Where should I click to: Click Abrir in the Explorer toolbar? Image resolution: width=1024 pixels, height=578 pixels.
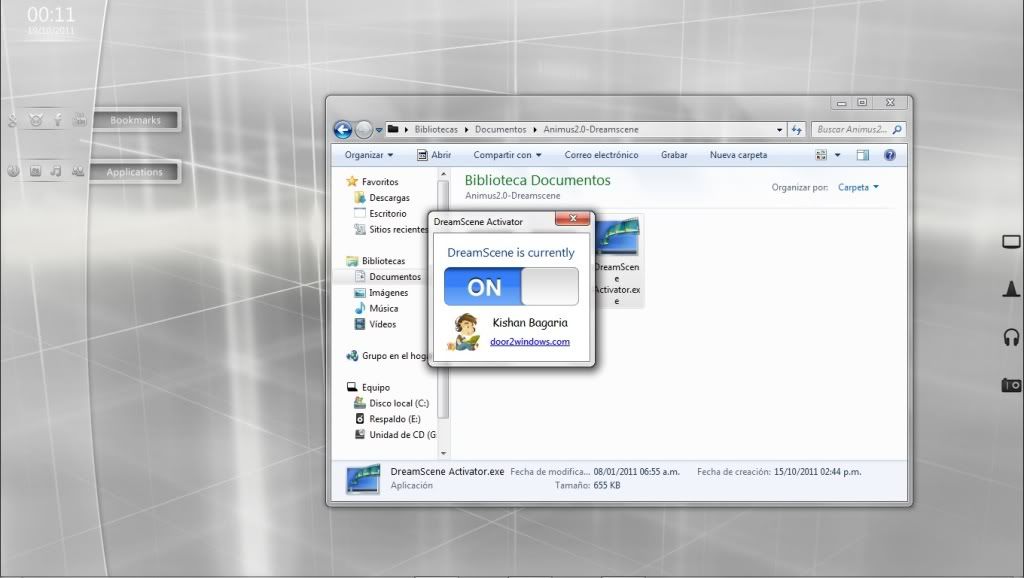point(434,155)
